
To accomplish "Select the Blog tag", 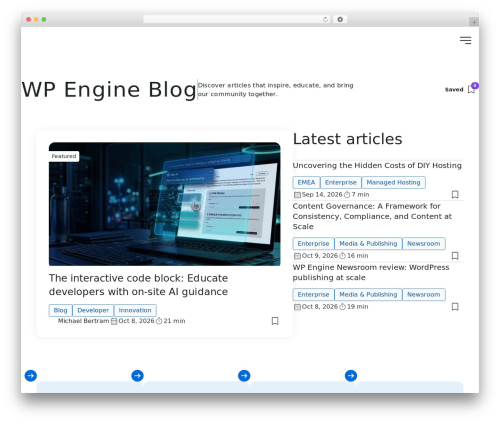I will coord(60,310).
